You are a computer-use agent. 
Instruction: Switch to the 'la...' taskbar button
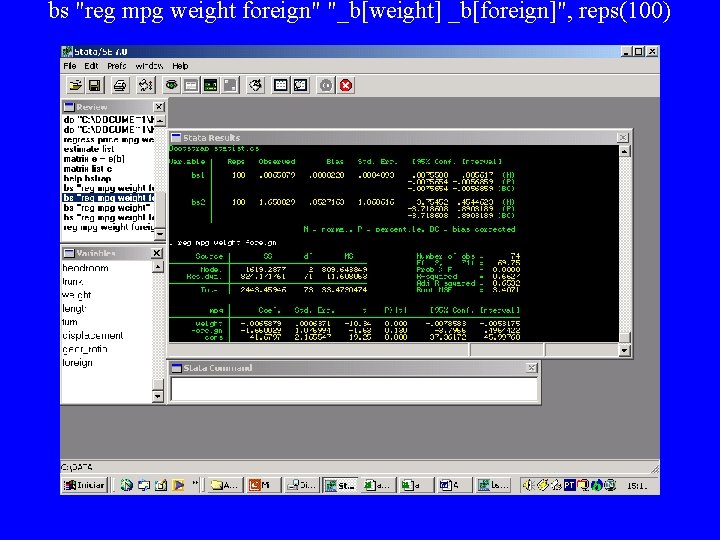[x=493, y=485]
